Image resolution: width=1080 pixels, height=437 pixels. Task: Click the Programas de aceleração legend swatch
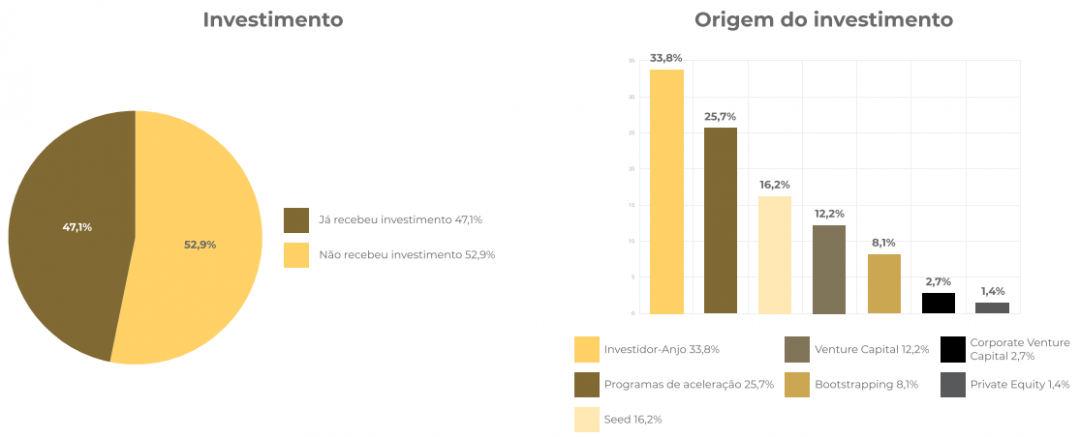[x=586, y=385]
